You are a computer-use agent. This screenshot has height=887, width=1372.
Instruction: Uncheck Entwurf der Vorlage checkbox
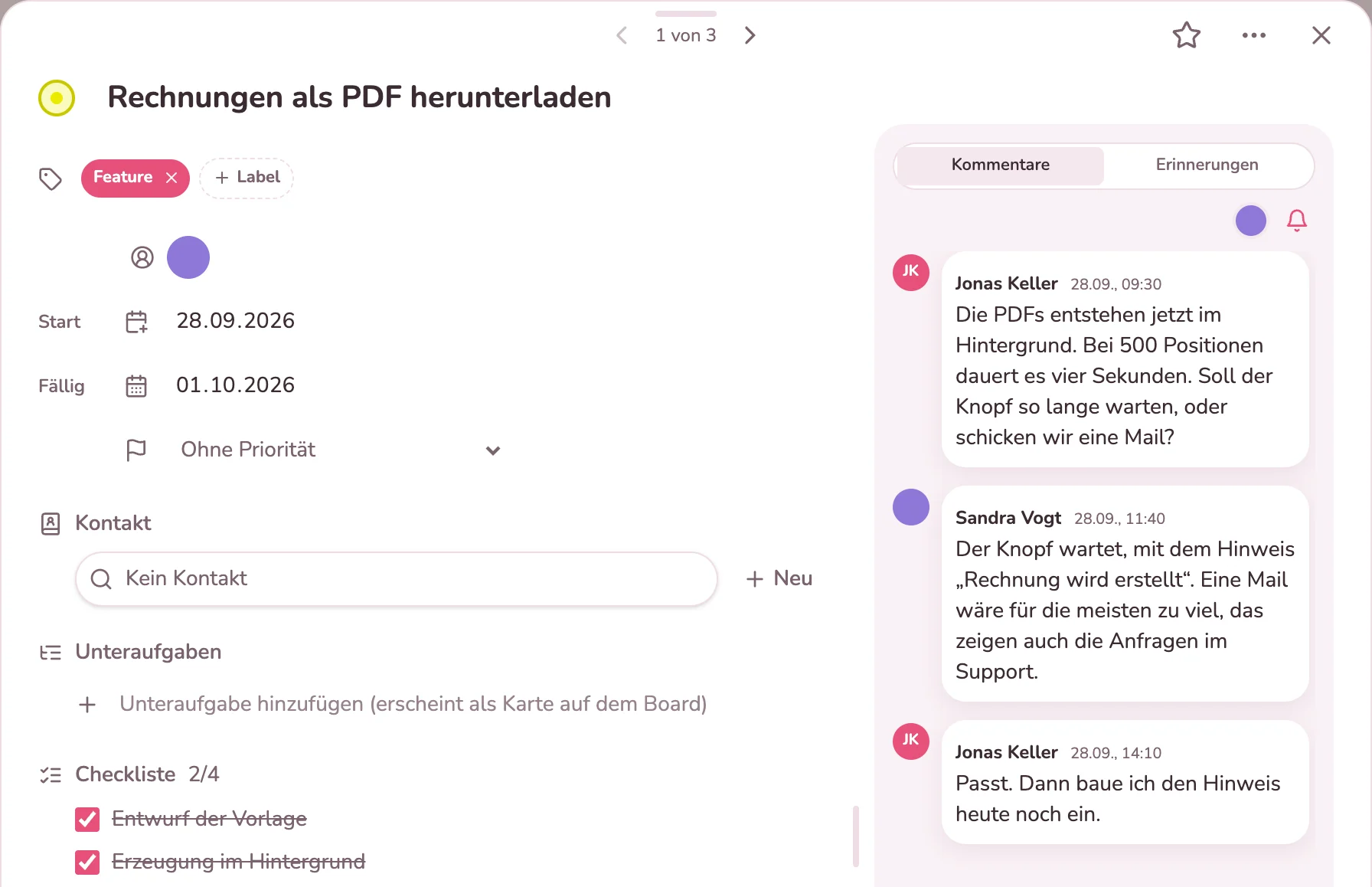pos(87,820)
